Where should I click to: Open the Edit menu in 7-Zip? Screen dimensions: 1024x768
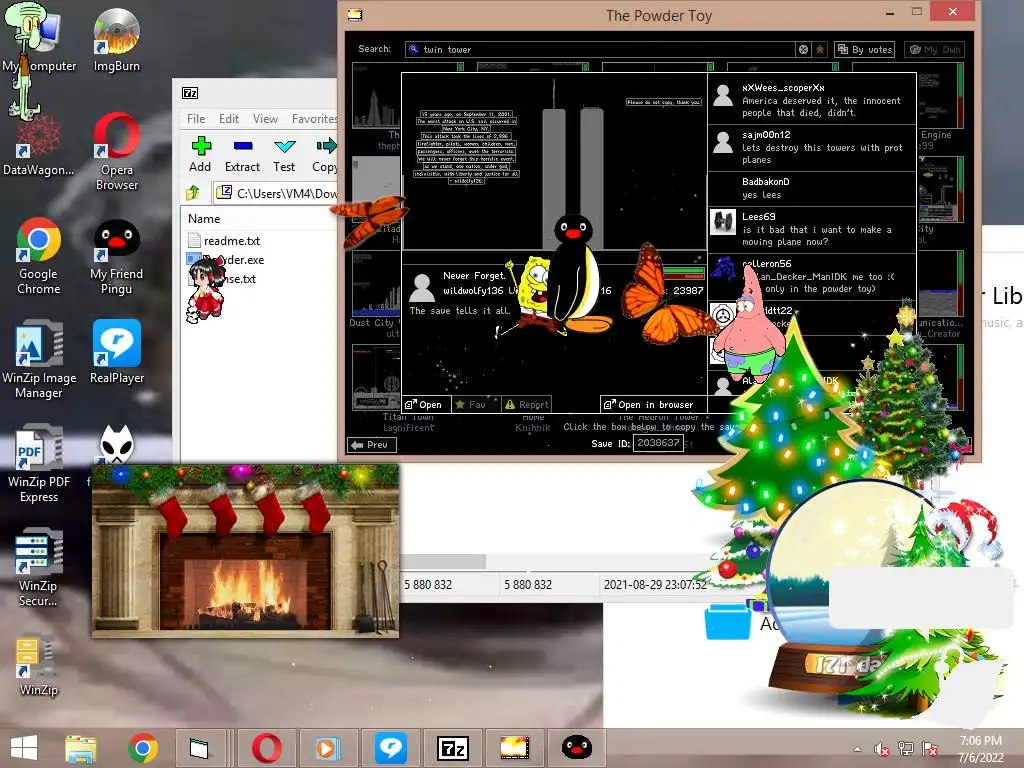pos(229,118)
